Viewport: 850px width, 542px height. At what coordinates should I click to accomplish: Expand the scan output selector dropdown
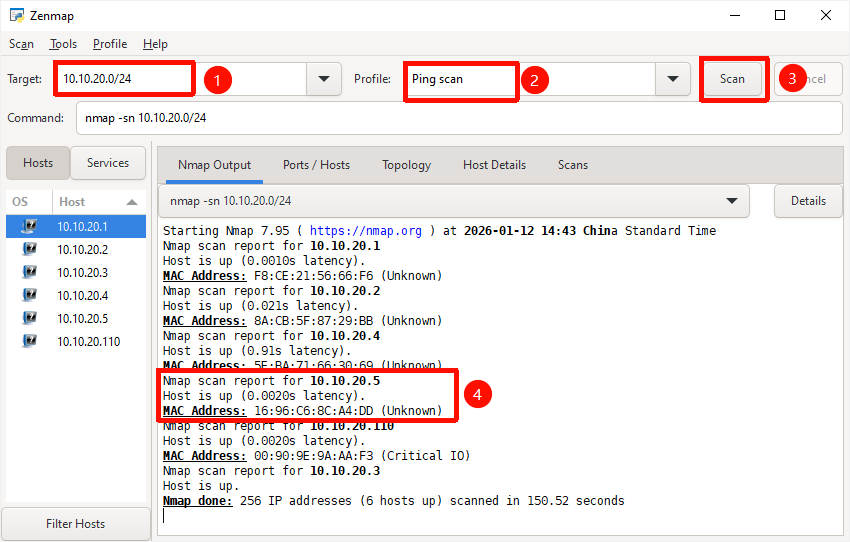[733, 201]
